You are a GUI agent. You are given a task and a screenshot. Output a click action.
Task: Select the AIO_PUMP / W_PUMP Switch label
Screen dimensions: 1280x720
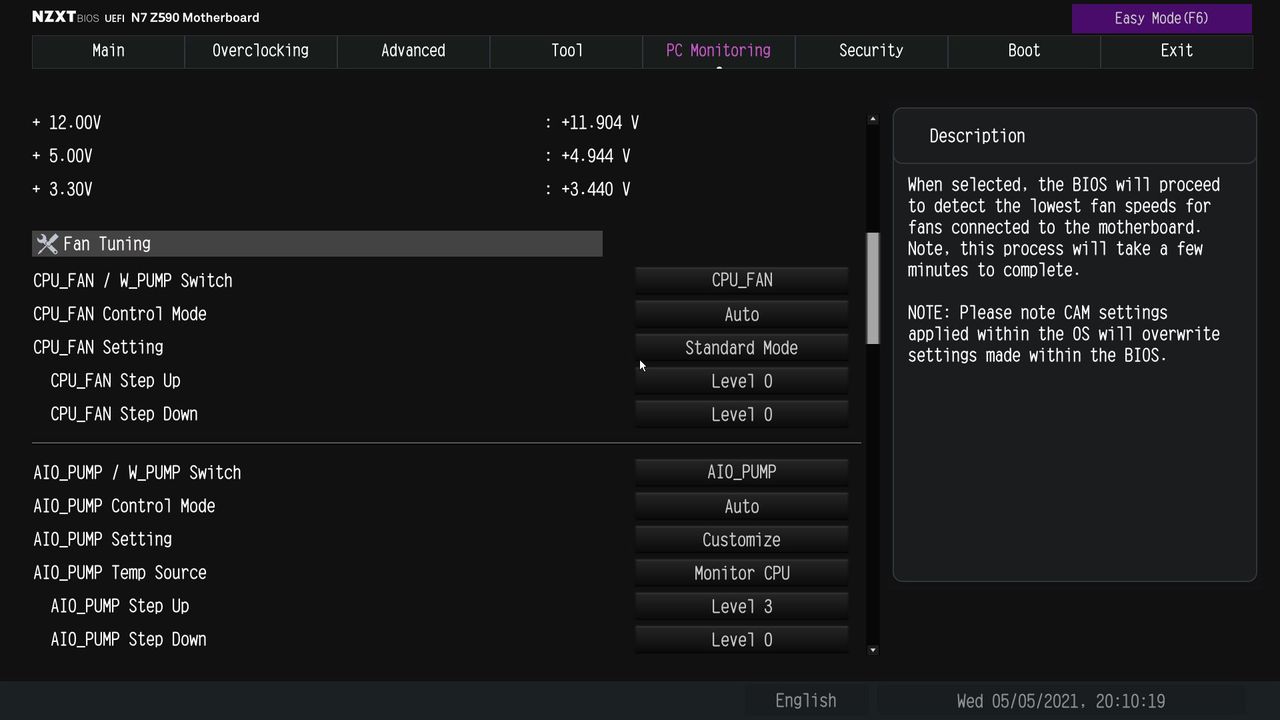pyautogui.click(x=137, y=473)
